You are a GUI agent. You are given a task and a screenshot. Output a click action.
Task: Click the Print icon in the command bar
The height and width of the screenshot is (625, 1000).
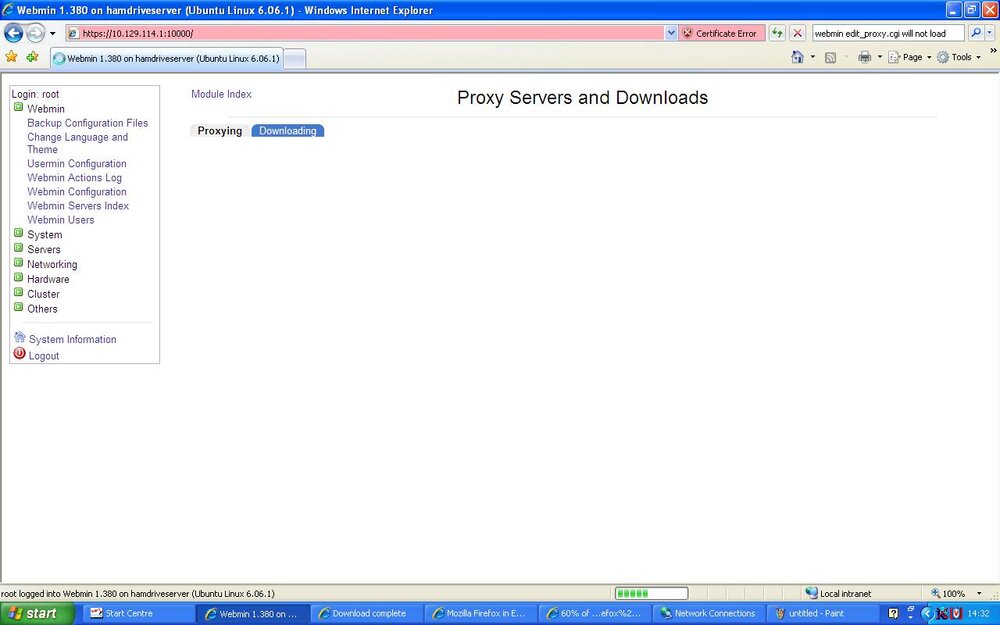(864, 57)
